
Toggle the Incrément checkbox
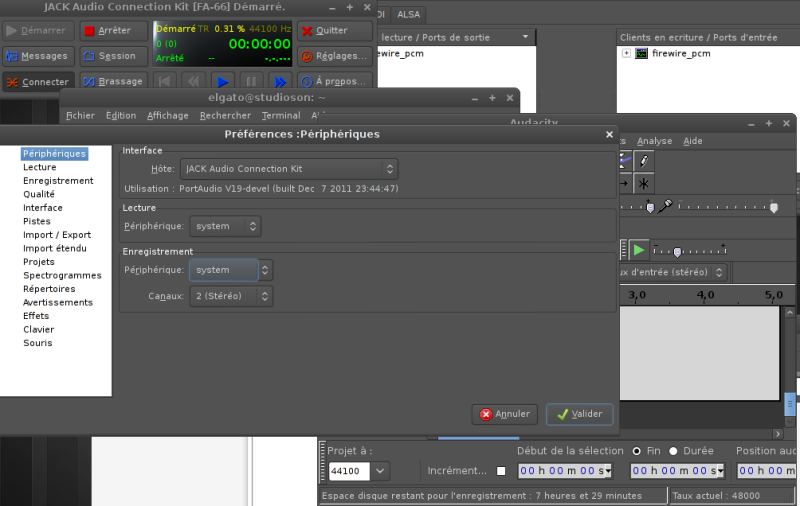tap(501, 471)
